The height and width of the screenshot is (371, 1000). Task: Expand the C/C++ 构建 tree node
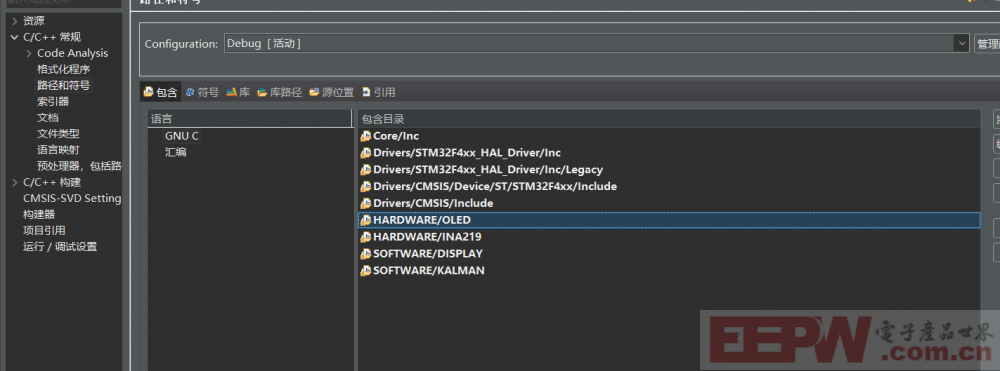pos(15,182)
